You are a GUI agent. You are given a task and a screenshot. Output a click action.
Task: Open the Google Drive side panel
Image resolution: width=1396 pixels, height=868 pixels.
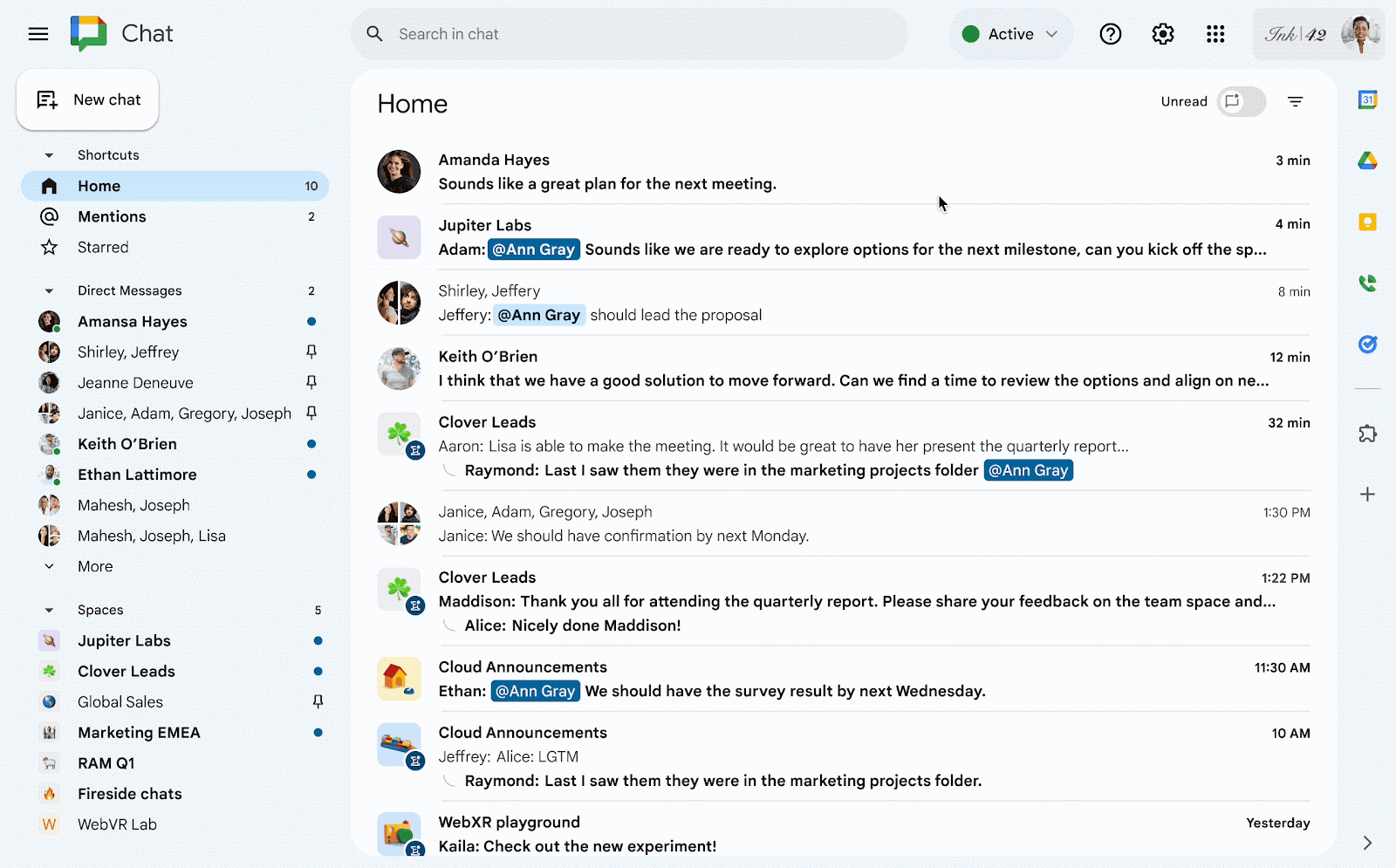[x=1368, y=161]
